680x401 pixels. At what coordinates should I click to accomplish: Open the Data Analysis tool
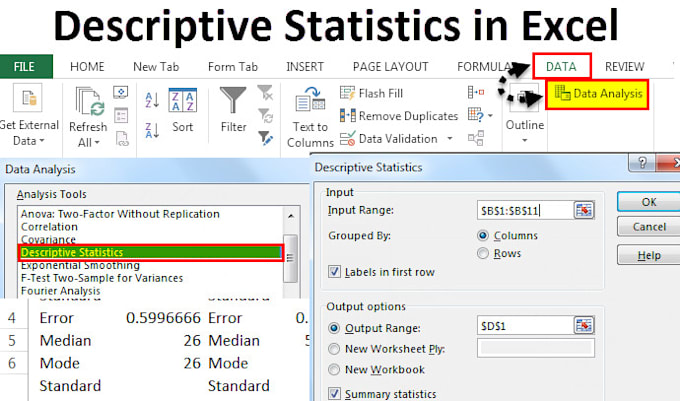click(598, 94)
